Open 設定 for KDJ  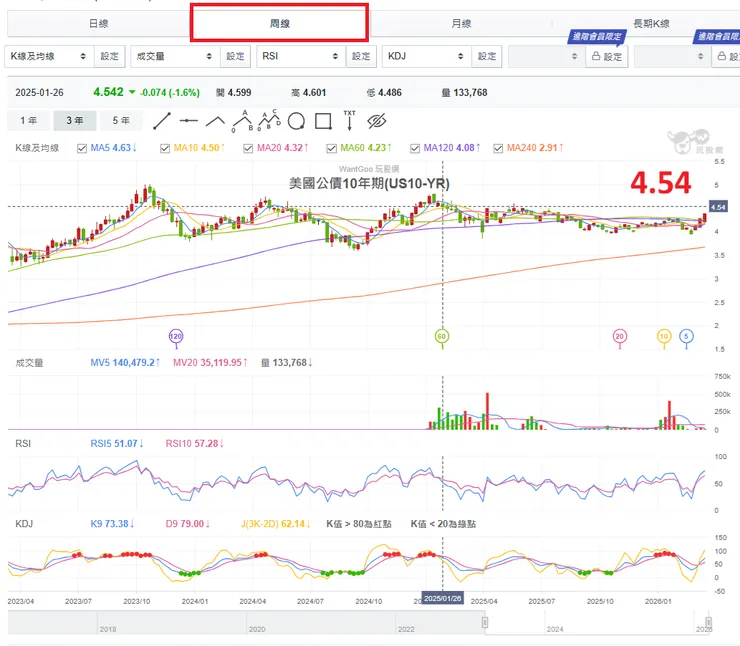click(487, 56)
